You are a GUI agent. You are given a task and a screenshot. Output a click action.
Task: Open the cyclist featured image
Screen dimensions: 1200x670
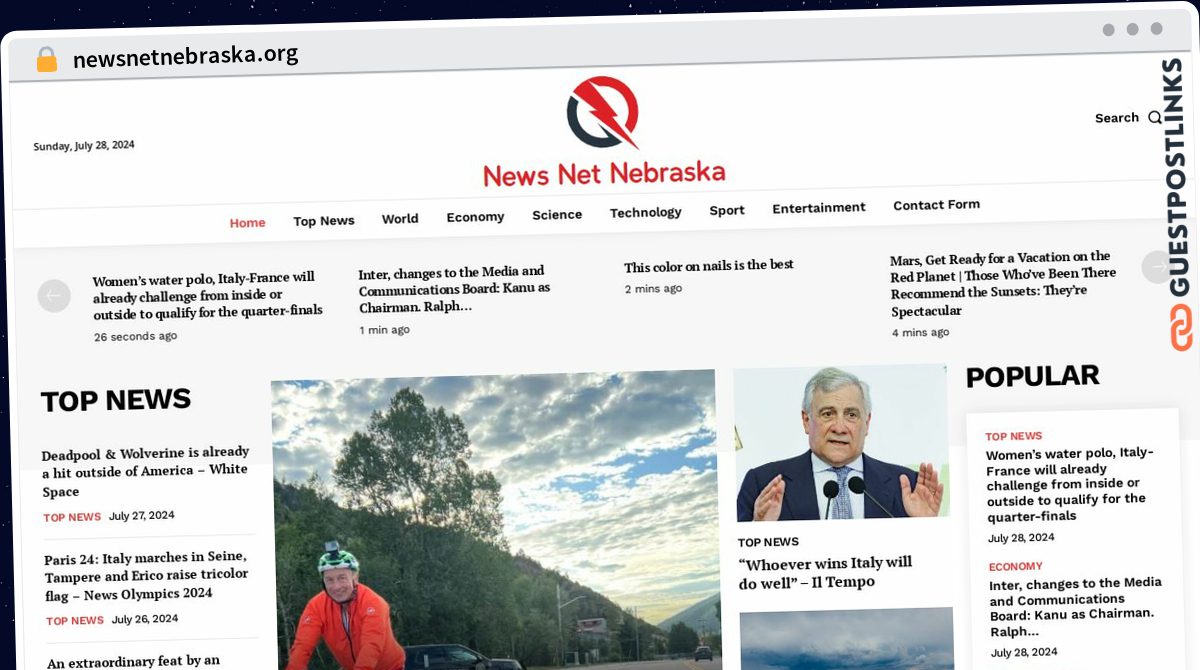point(496,520)
